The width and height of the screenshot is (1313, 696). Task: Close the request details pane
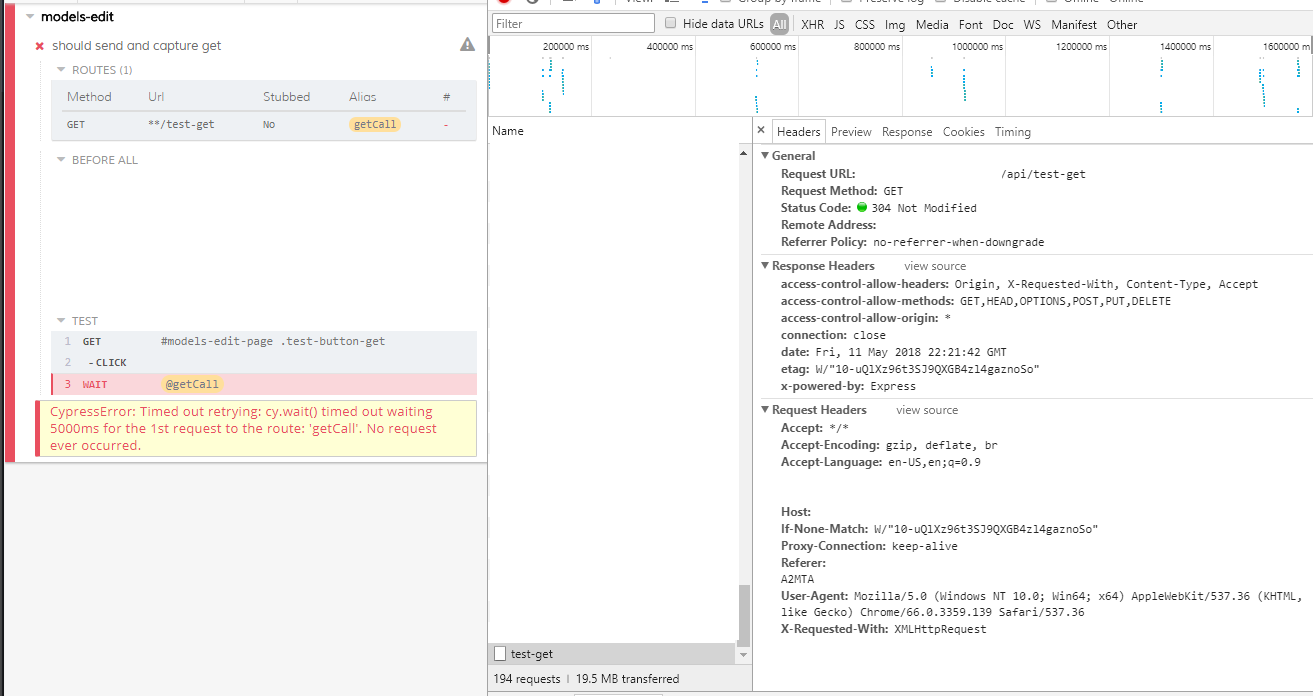point(761,130)
